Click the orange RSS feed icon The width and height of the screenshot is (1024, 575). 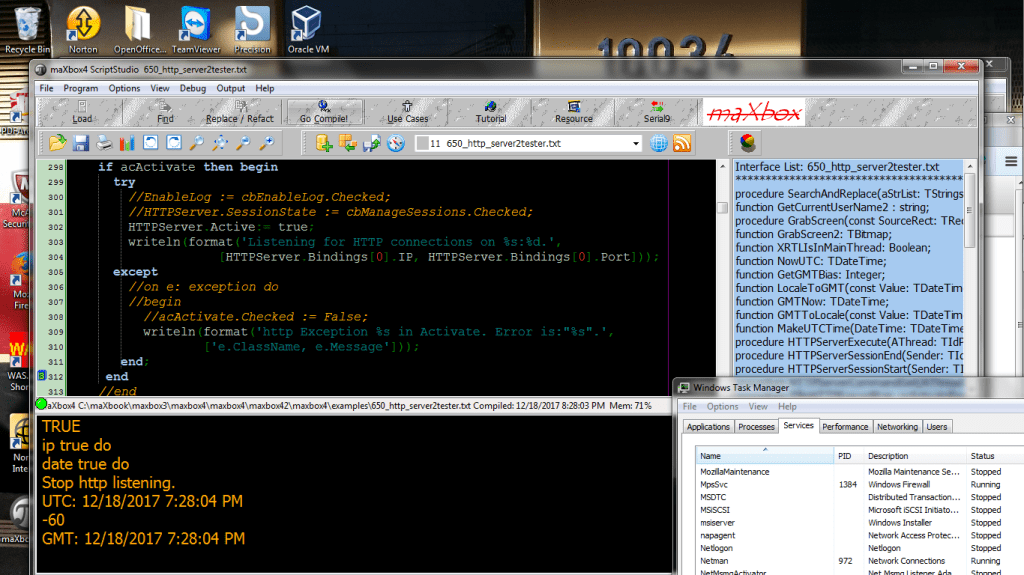point(683,143)
